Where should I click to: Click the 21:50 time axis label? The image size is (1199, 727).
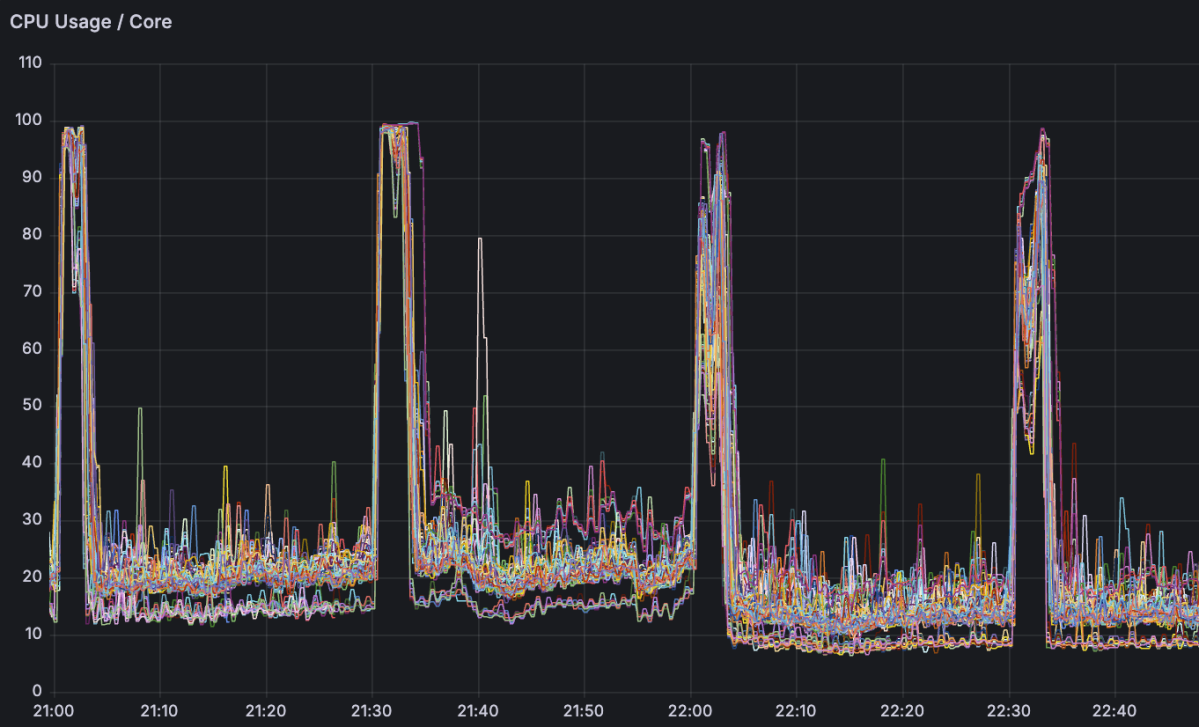click(583, 712)
